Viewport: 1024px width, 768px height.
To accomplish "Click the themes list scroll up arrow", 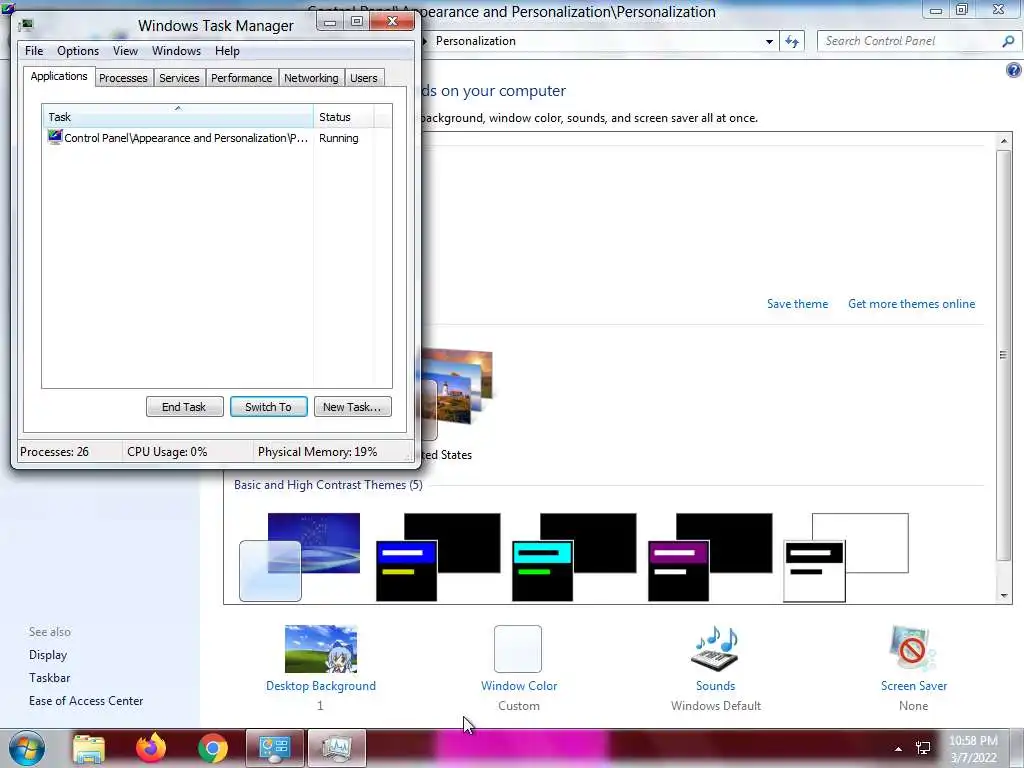I will pyautogui.click(x=1004, y=140).
